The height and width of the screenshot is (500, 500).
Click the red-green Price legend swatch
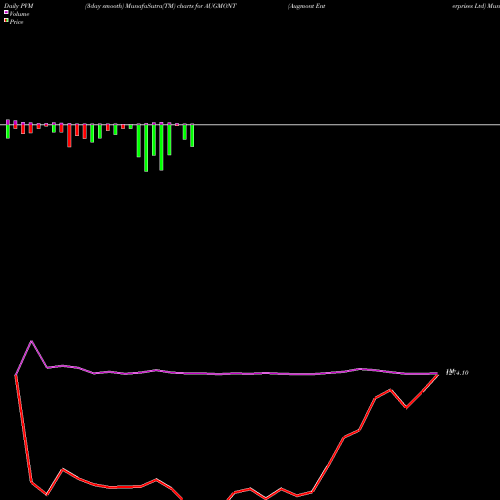click(x=6, y=20)
